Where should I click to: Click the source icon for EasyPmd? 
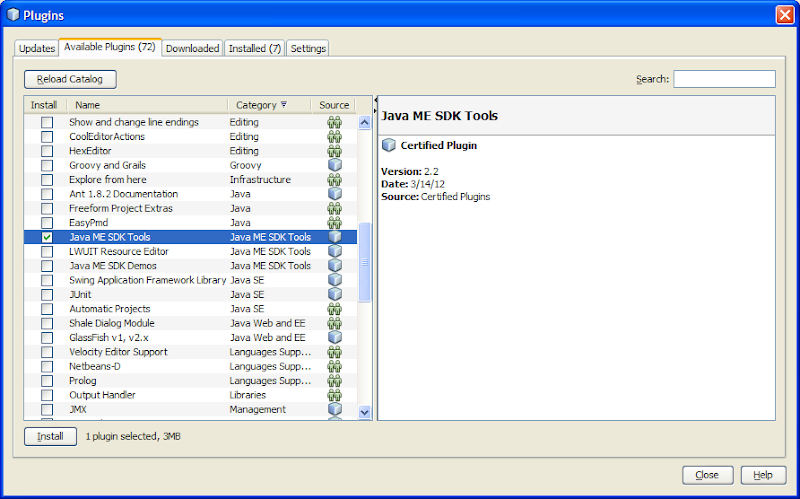(334, 222)
